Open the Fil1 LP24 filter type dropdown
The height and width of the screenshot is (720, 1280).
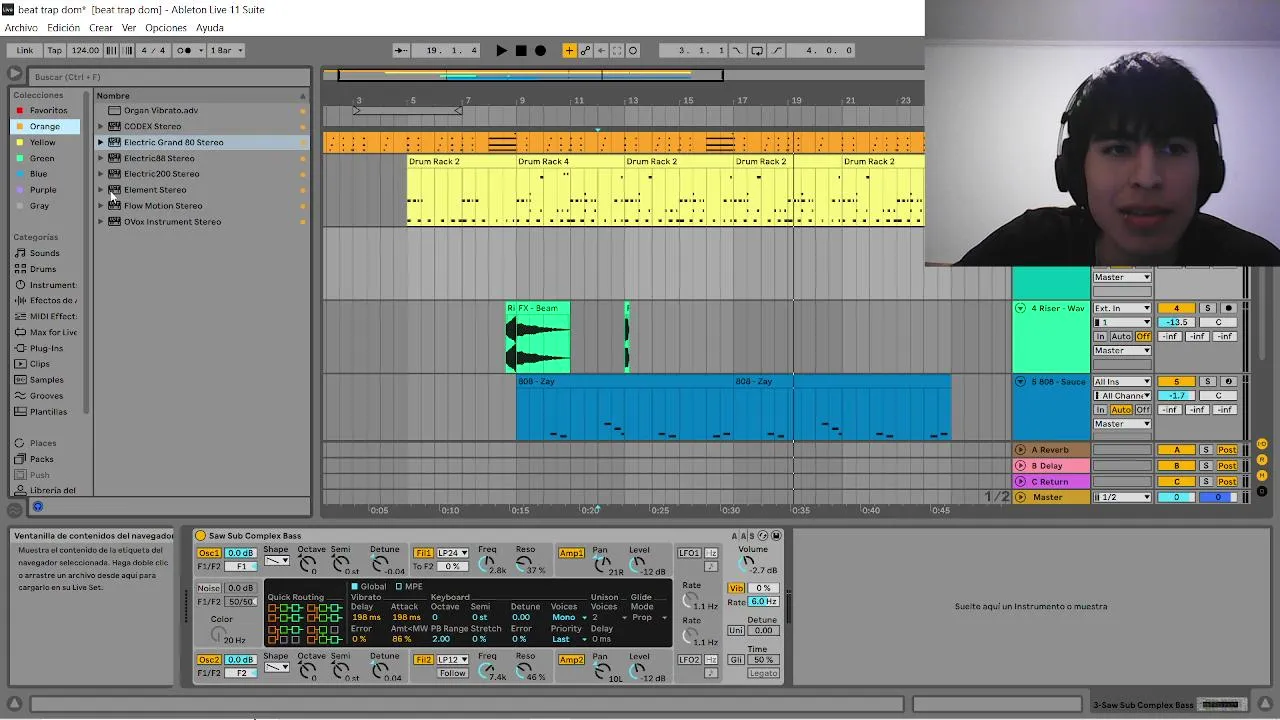pos(453,553)
